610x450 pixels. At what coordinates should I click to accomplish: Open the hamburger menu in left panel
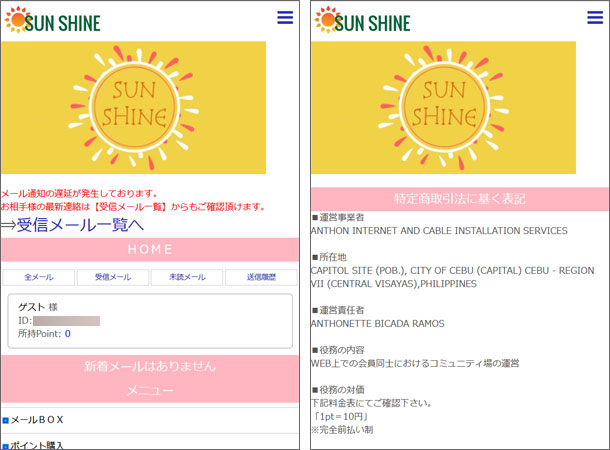coord(285,17)
